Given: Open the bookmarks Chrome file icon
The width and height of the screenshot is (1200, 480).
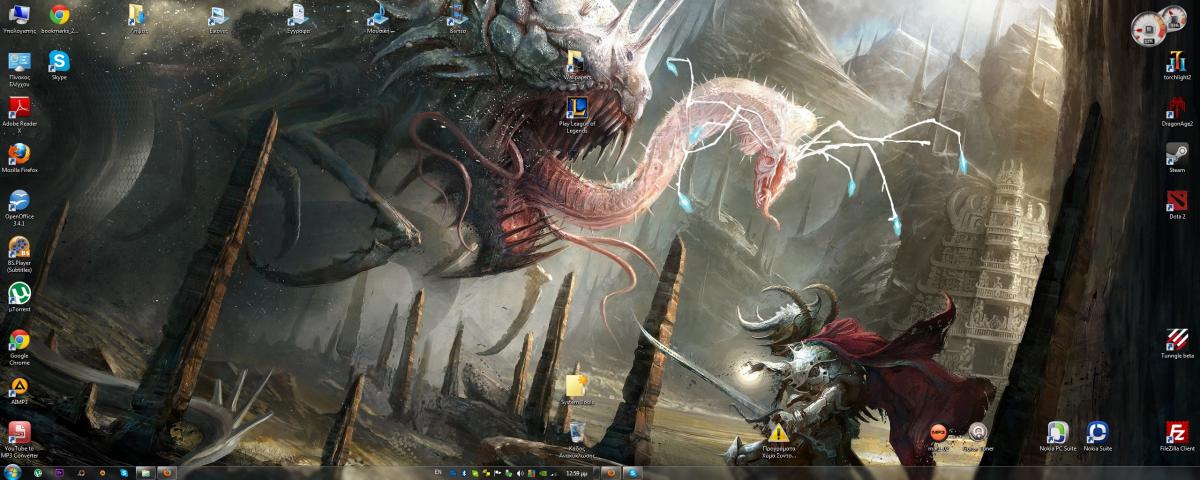Looking at the screenshot, I should tap(60, 19).
